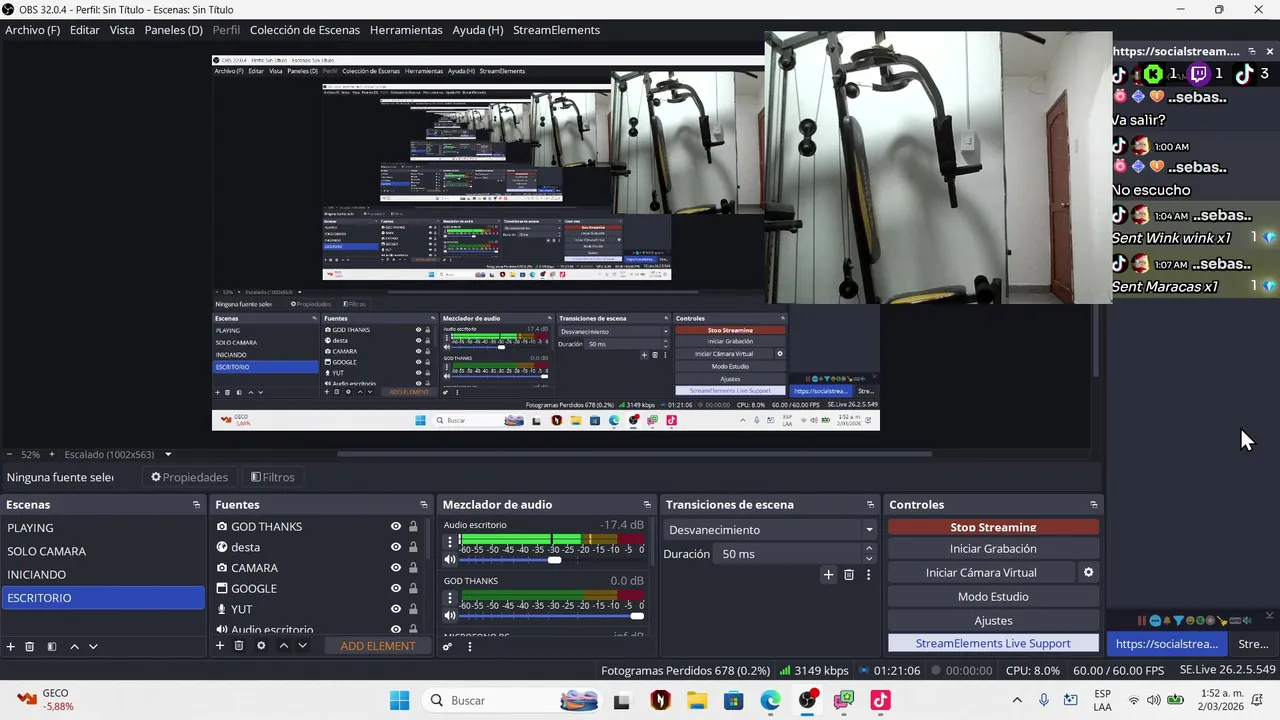The height and width of the screenshot is (720, 1280).
Task: Move source down in Fuentes toolbar
Action: tap(302, 646)
